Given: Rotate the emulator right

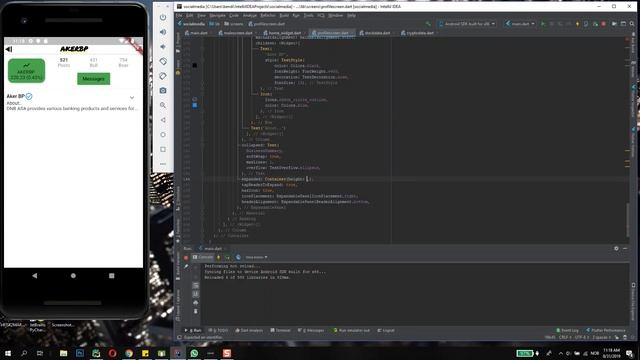Looking at the screenshot, I should coord(163,76).
